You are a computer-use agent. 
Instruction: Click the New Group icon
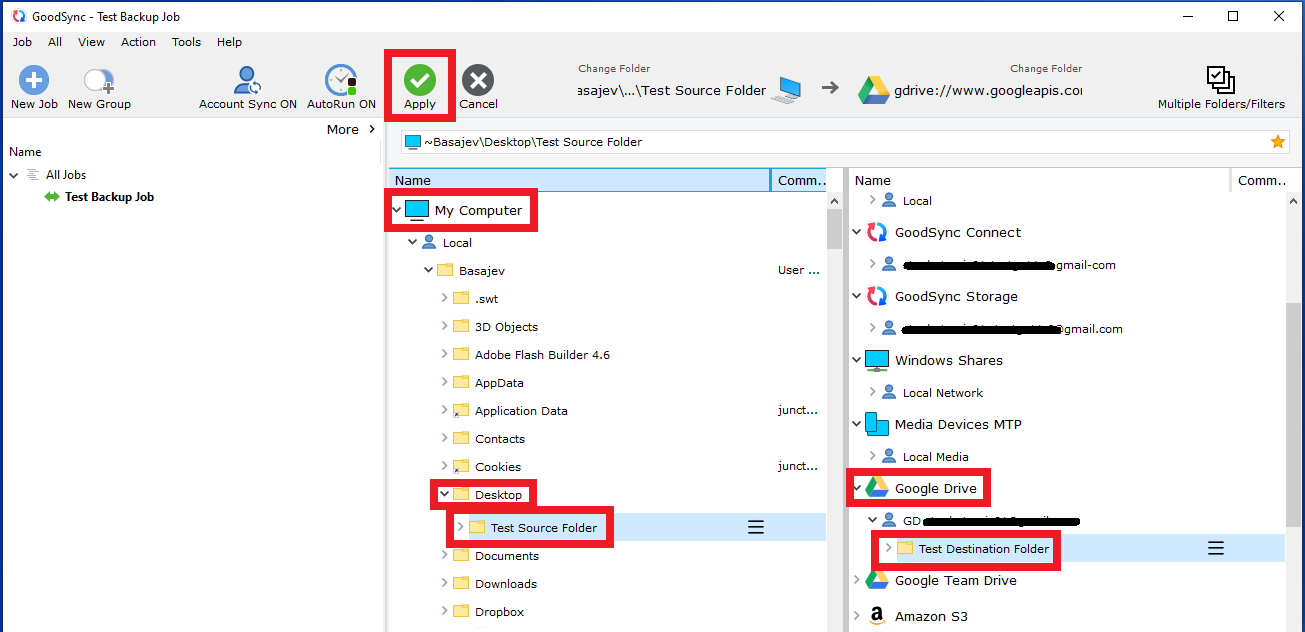[99, 81]
